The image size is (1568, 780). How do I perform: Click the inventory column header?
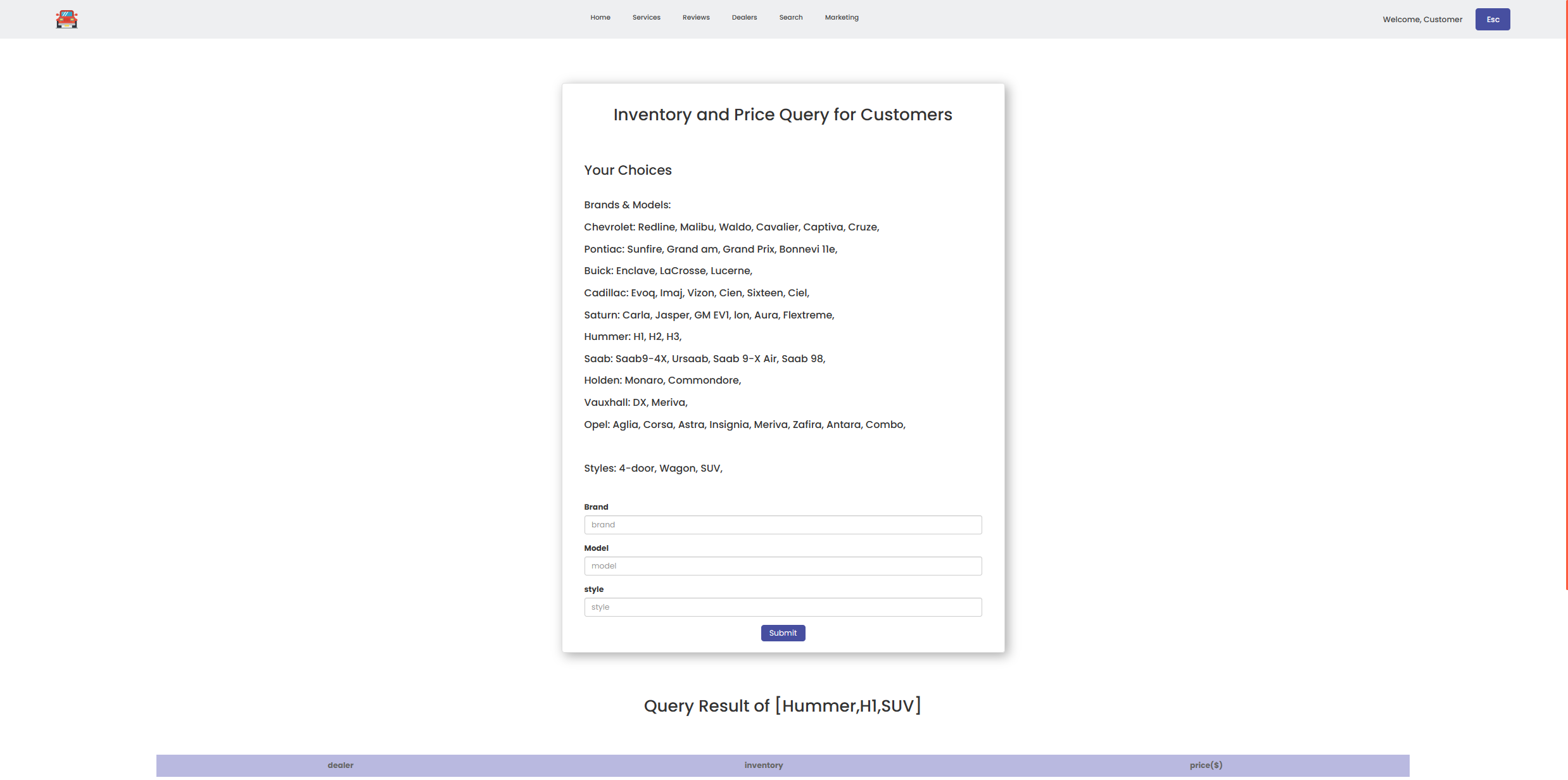763,765
